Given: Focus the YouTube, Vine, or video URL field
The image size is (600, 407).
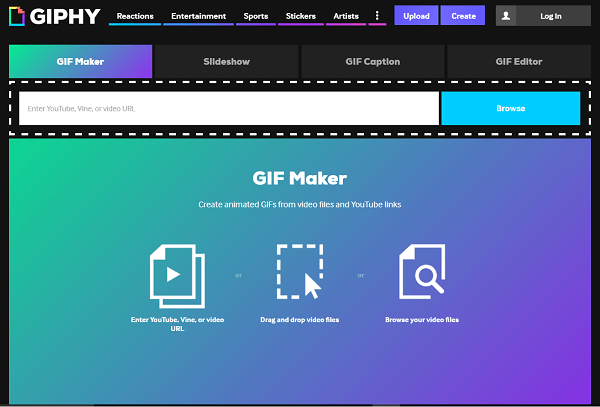Looking at the screenshot, I should pos(229,108).
